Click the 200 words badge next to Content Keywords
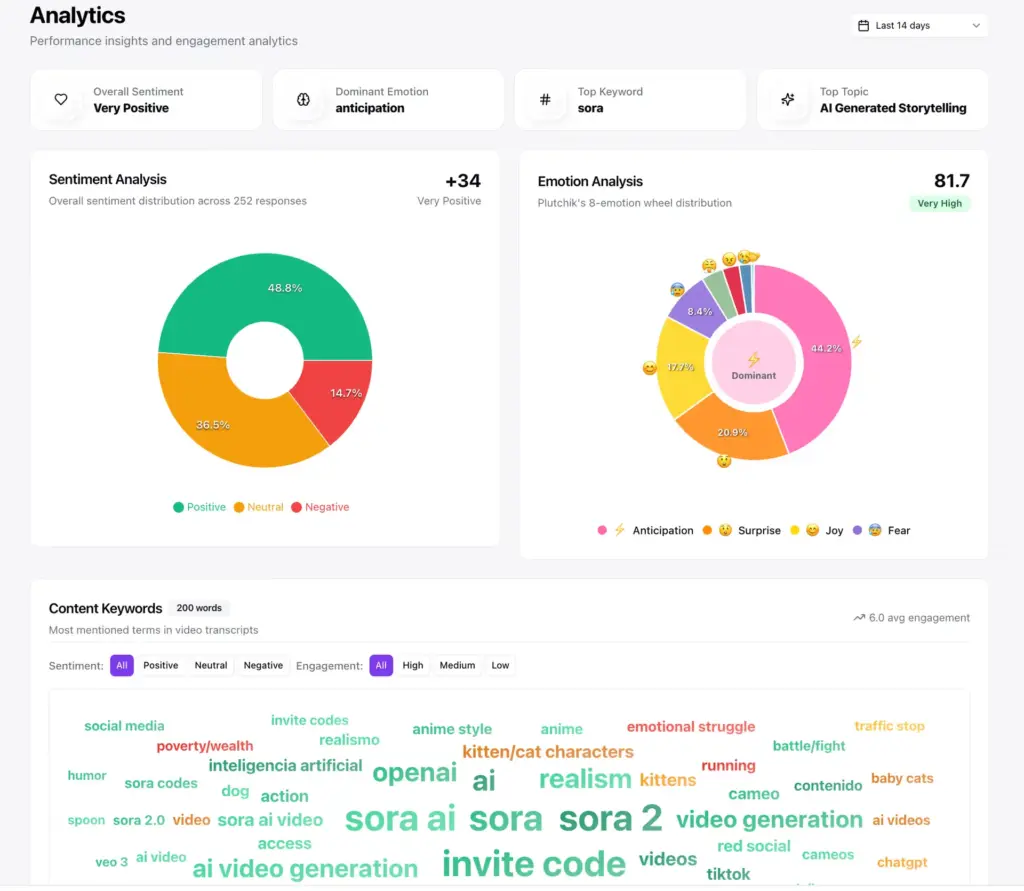 199,608
